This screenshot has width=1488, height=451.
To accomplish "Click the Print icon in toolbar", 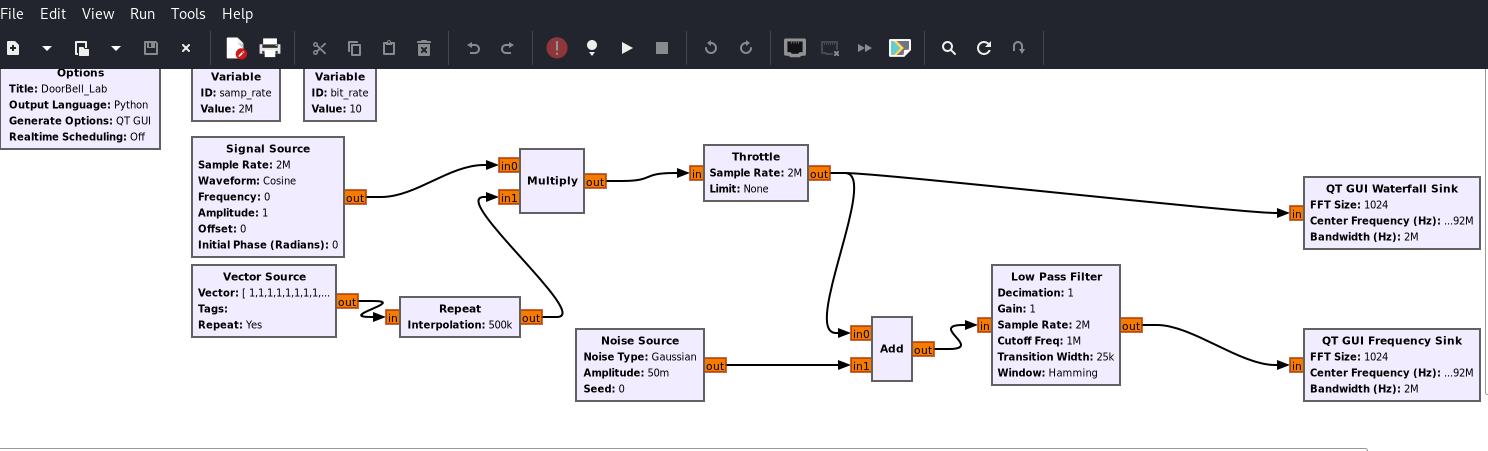I will [270, 48].
